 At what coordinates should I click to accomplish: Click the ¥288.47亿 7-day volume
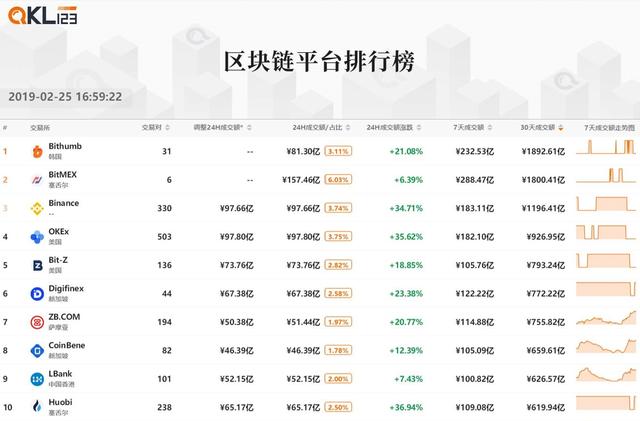pyautogui.click(x=475, y=180)
